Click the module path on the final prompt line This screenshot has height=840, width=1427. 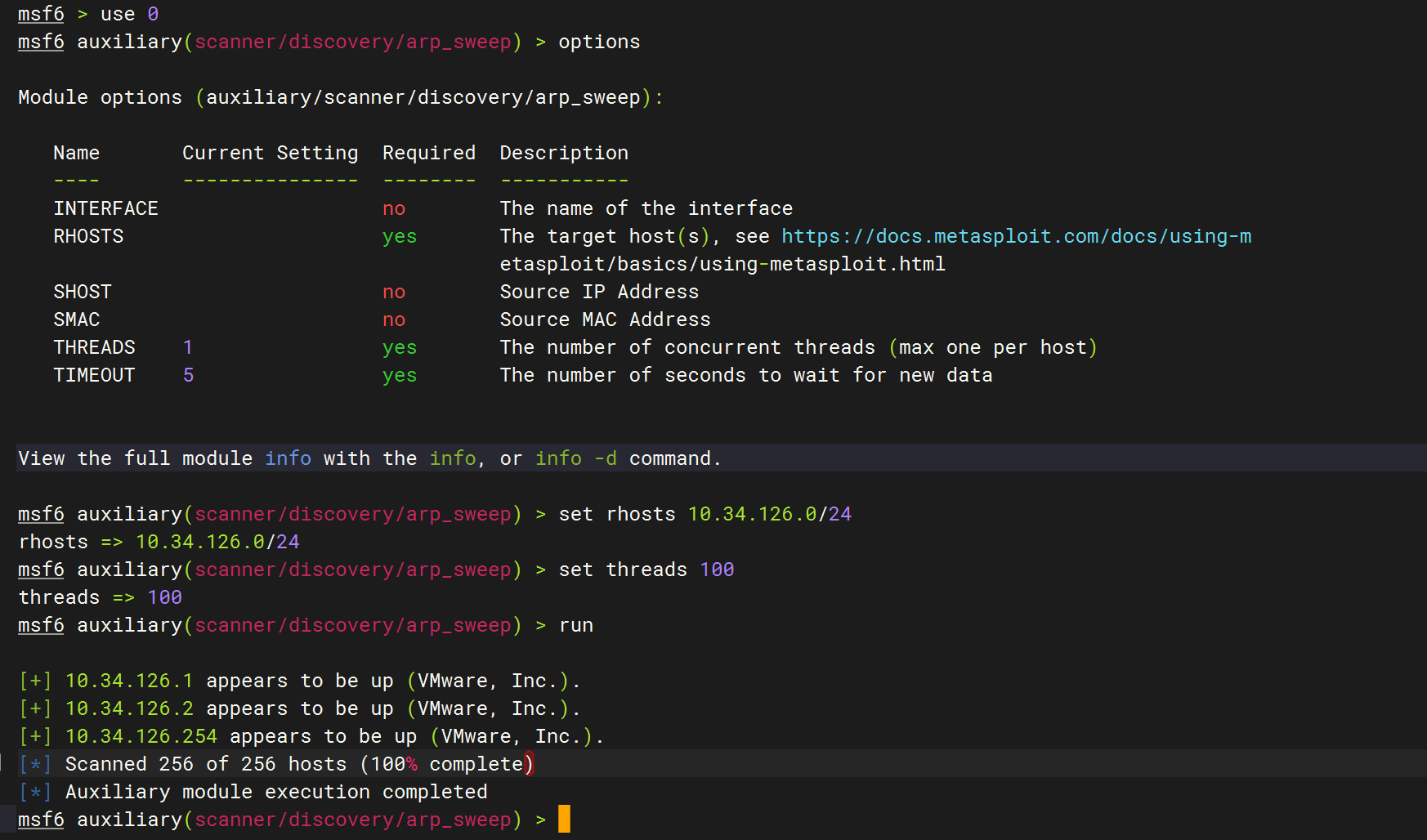[352, 820]
